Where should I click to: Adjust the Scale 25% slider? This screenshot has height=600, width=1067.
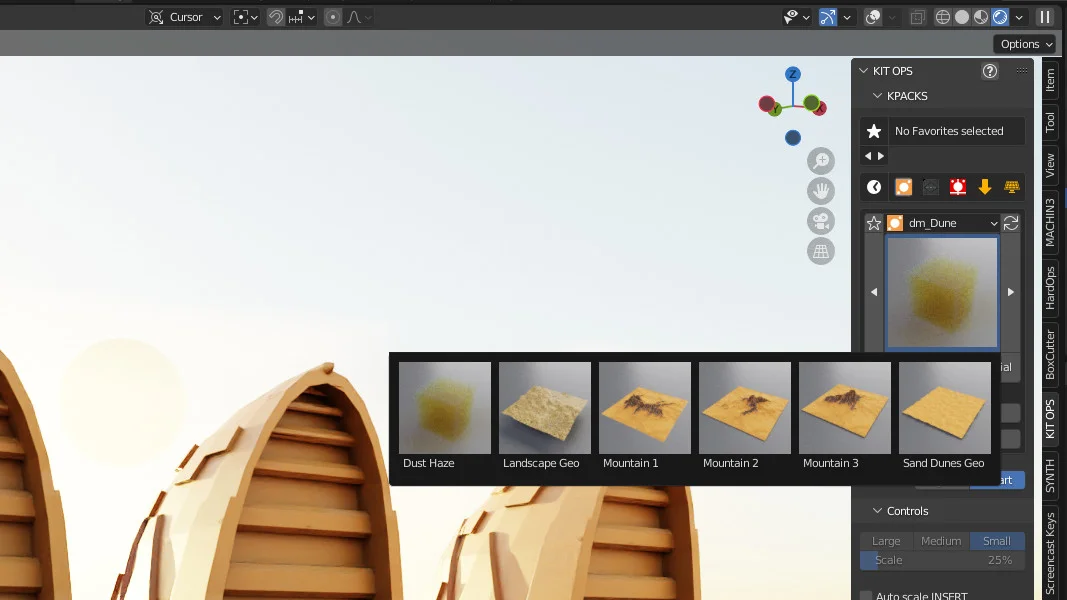(x=942, y=560)
